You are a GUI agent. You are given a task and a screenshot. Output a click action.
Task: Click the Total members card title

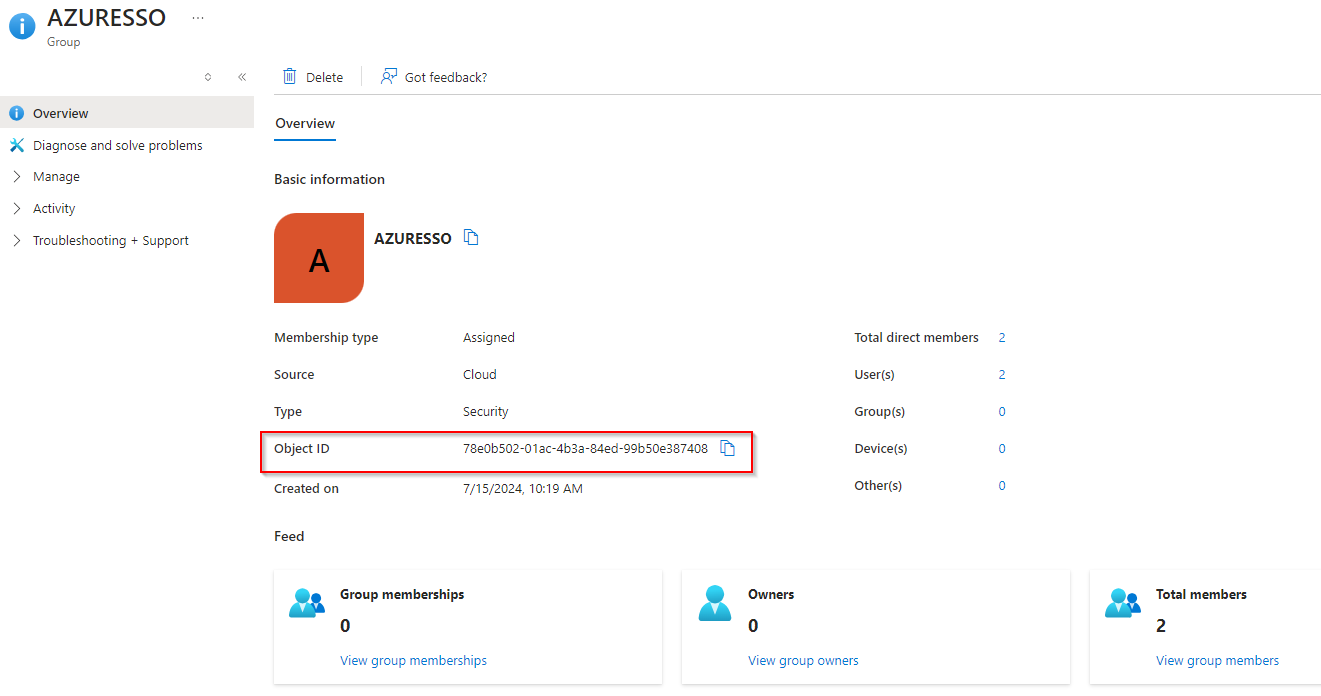click(1201, 594)
